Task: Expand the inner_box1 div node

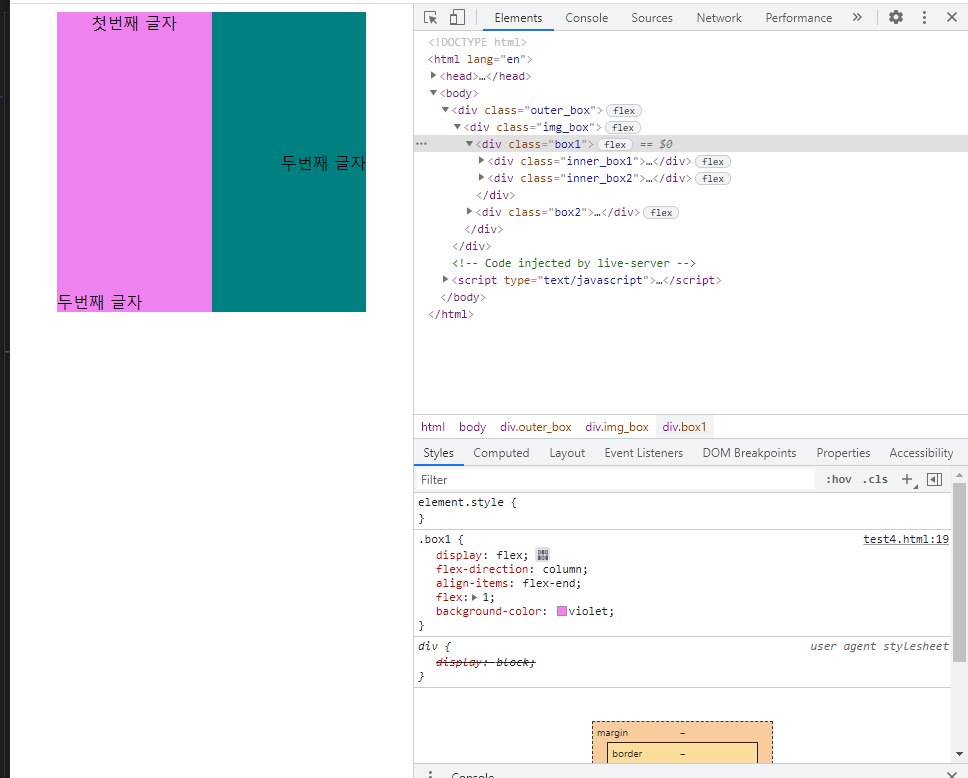Action: click(x=482, y=161)
